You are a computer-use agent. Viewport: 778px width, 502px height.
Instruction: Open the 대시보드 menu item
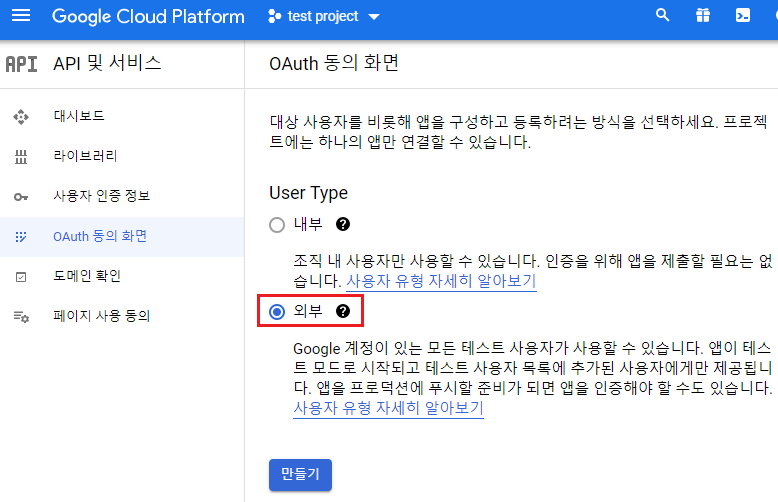pos(122,117)
